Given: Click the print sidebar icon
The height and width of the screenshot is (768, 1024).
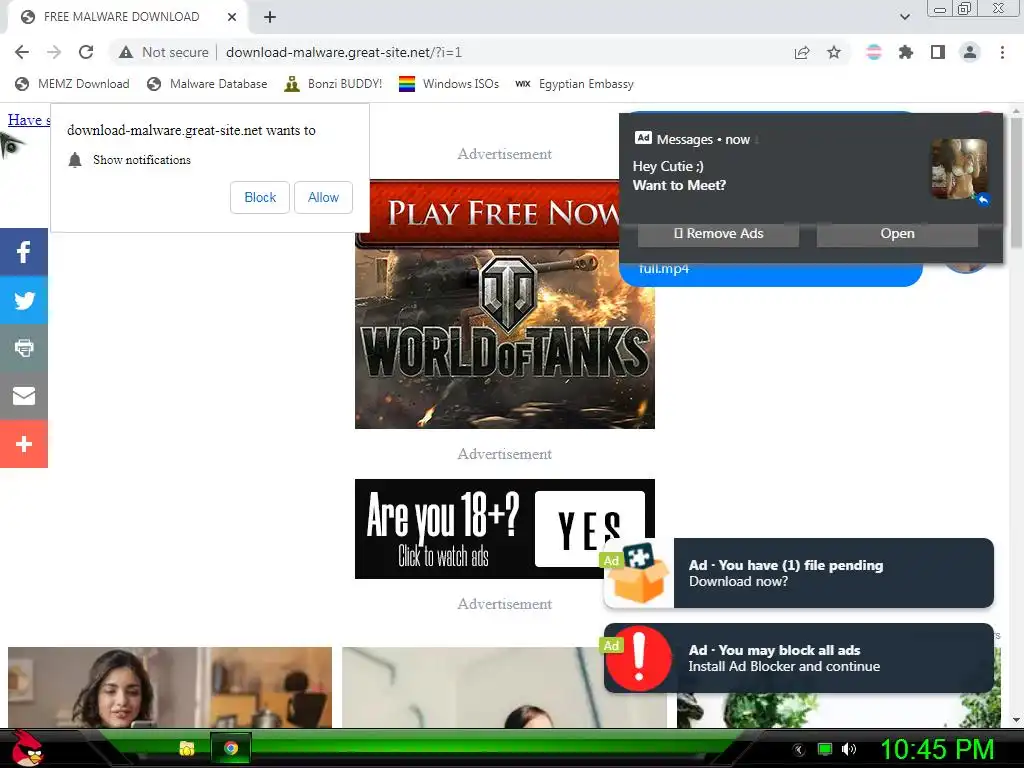Looking at the screenshot, I should click(x=24, y=348).
